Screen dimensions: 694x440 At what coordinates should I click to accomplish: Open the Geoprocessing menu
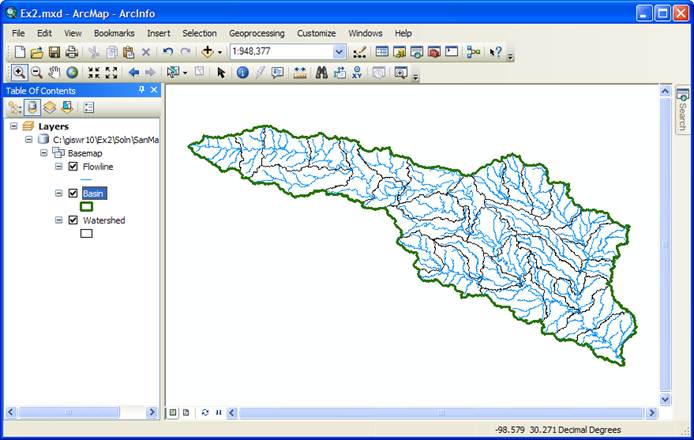pyautogui.click(x=257, y=33)
